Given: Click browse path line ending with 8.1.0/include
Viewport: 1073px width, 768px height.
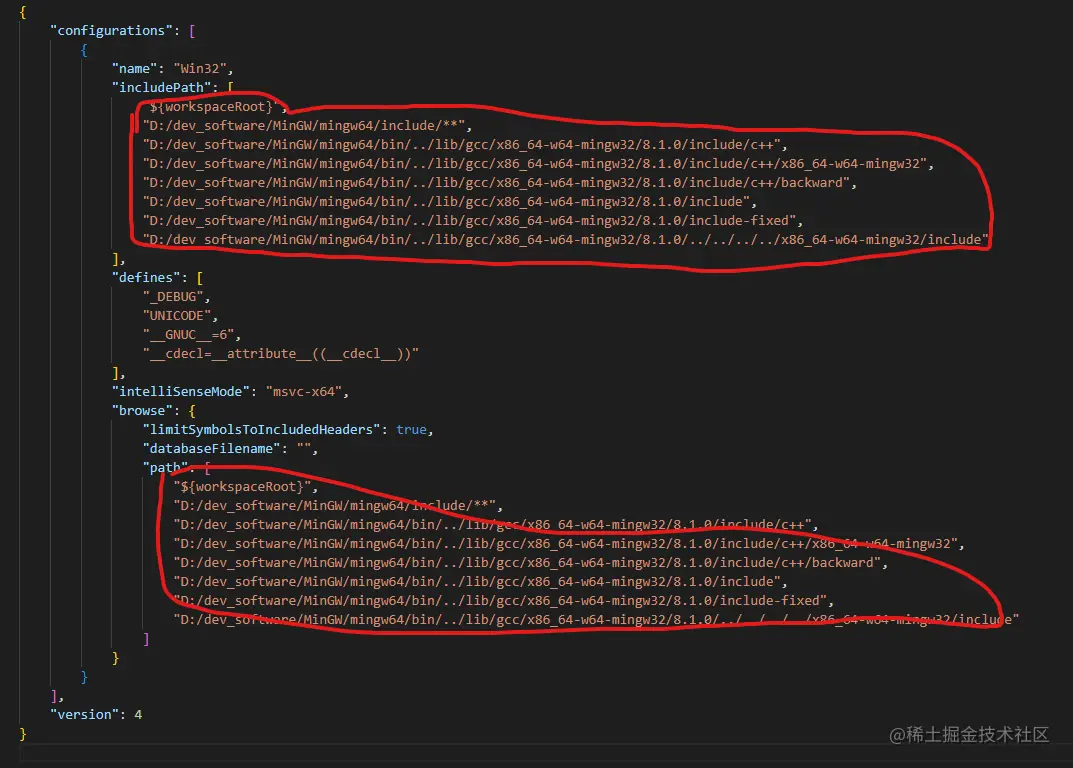Looking at the screenshot, I should point(477,582).
